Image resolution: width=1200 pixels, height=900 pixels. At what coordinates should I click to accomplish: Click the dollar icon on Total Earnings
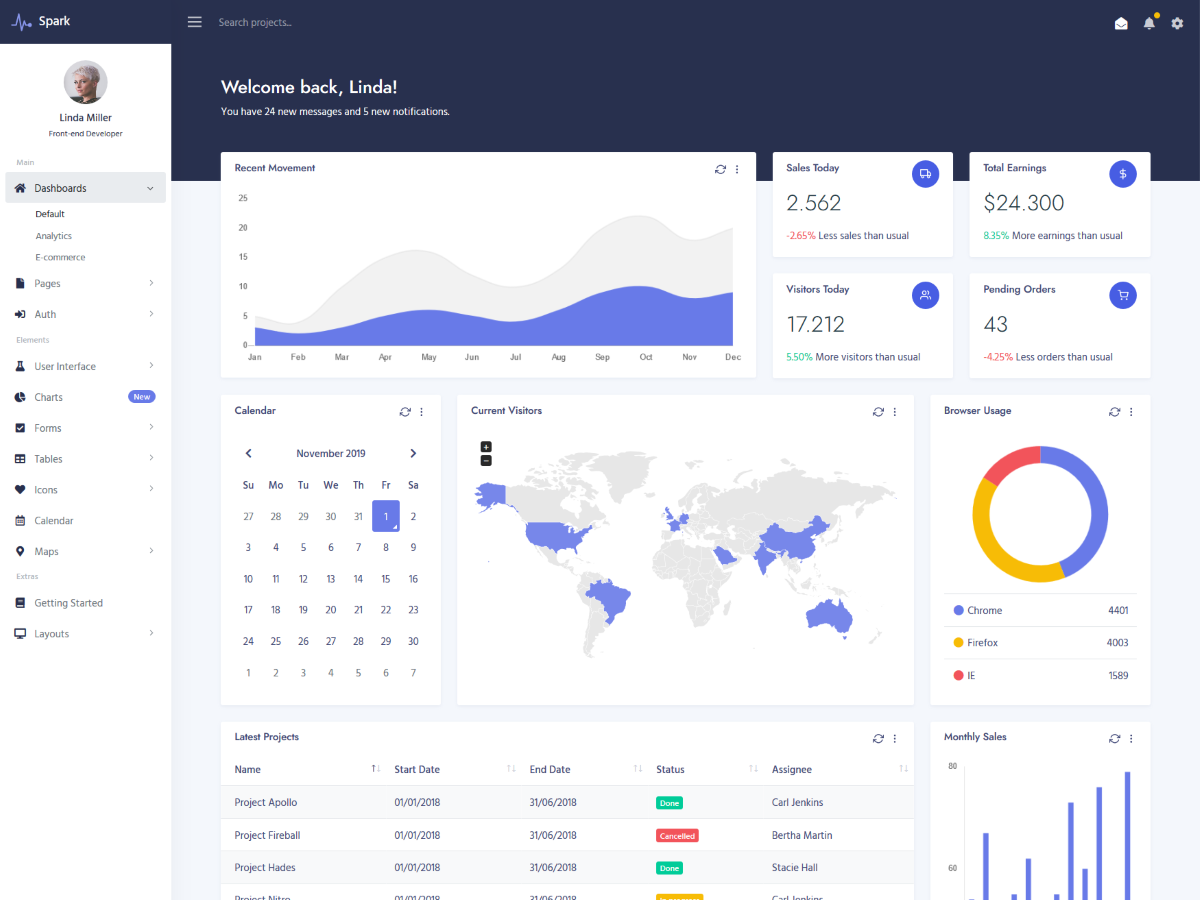click(x=1122, y=173)
